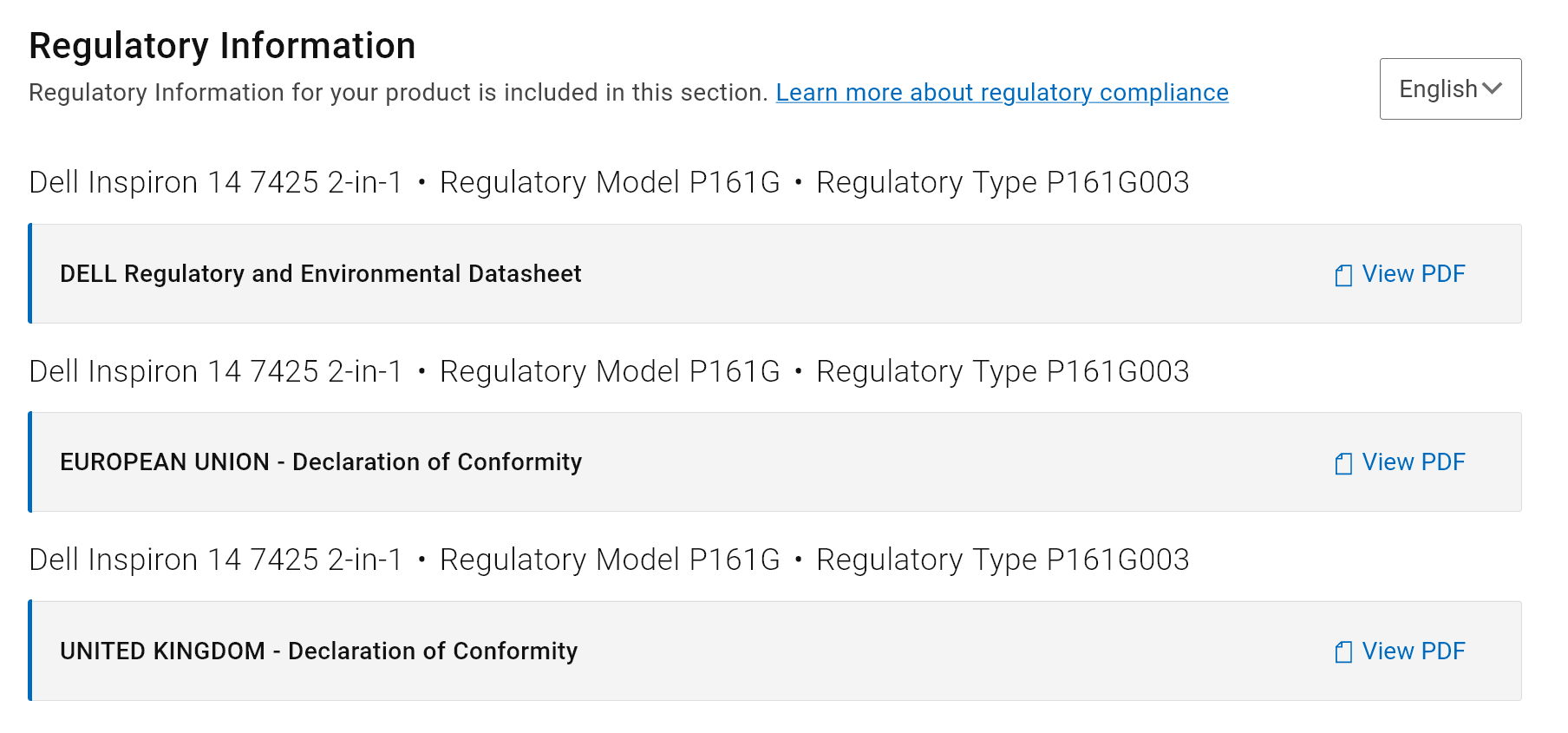Click PDF document icon in Datasheet row
This screenshot has height=733, width=1568.
coord(1343,276)
